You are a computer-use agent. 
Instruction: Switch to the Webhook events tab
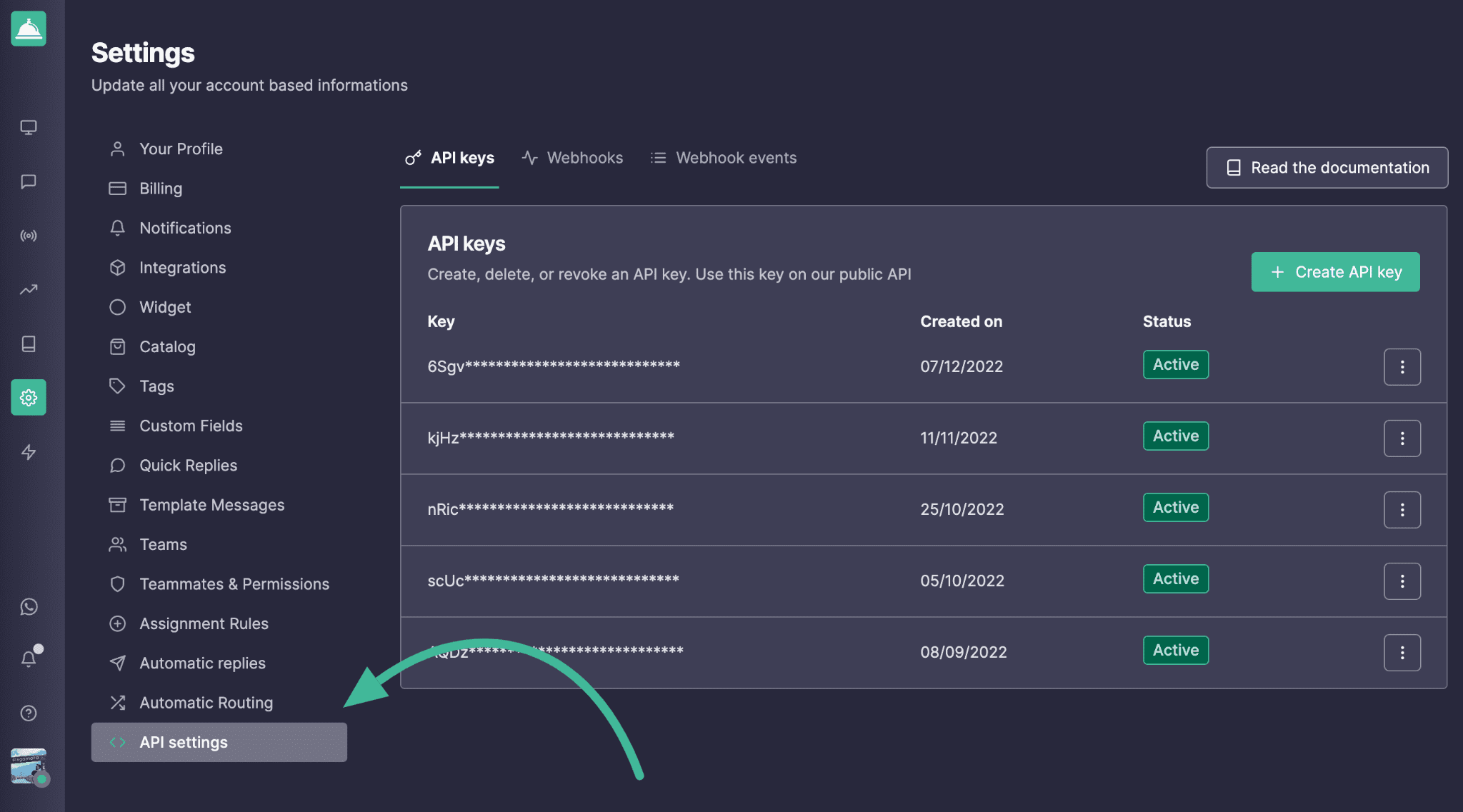(724, 158)
